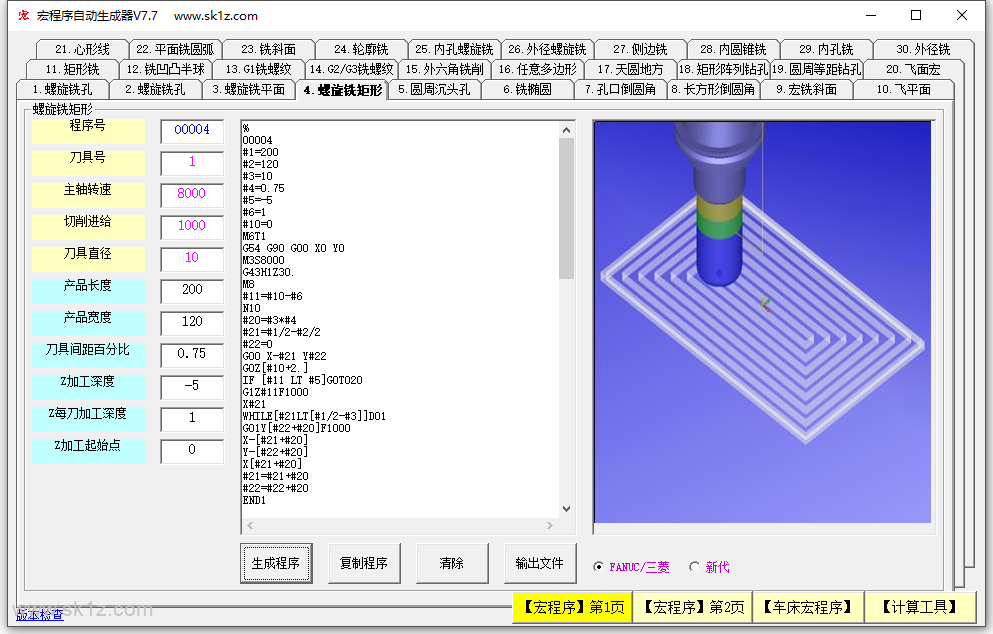
Task: Switch to the 15. 外六角铣削 tab
Action: point(445,69)
